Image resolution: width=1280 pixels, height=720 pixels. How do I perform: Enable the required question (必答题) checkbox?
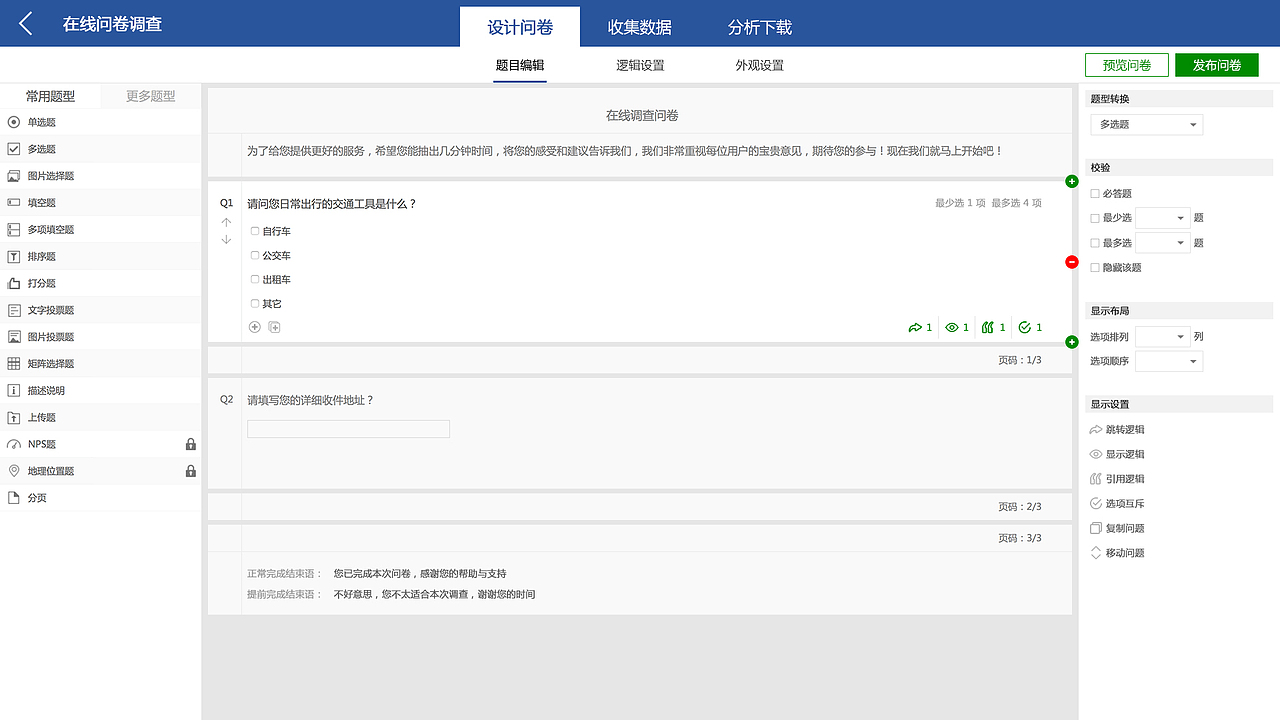click(x=1095, y=193)
